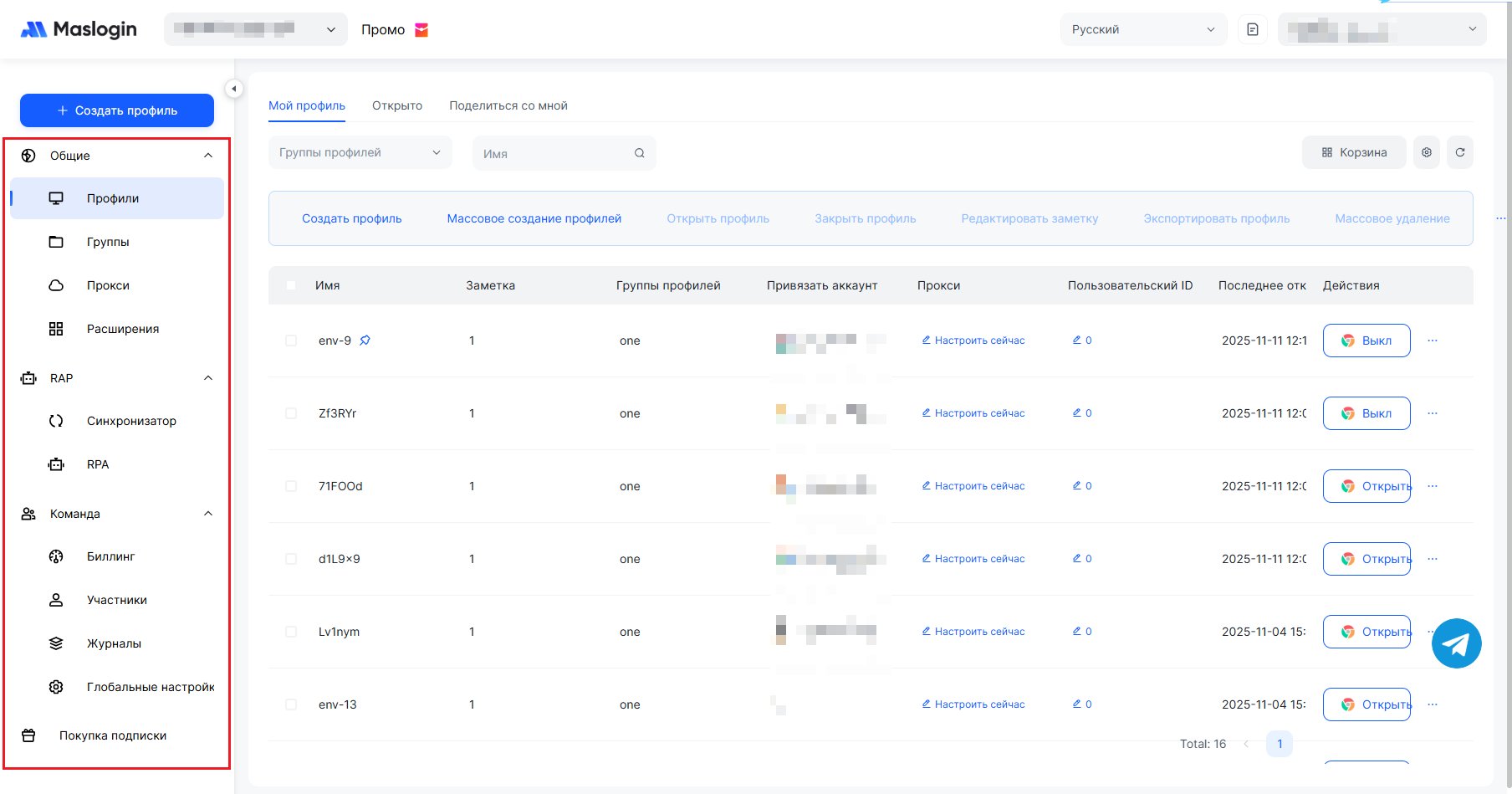Open table settings gear icon

click(1426, 152)
